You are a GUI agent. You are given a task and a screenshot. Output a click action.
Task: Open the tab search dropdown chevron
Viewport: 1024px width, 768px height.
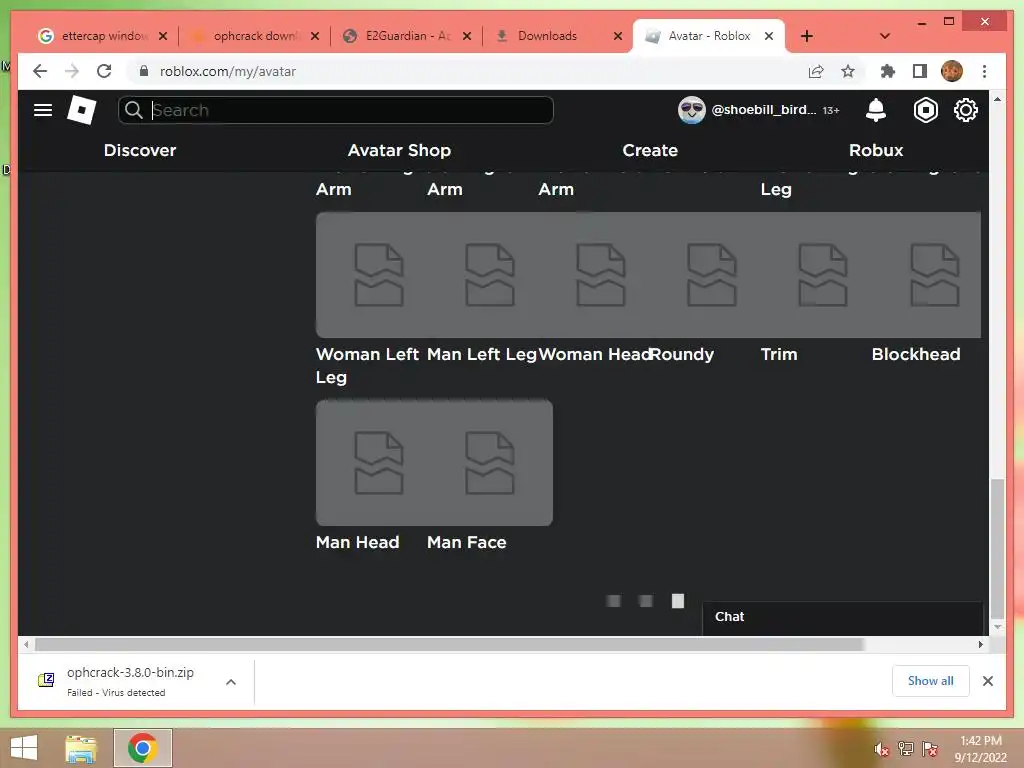(885, 36)
